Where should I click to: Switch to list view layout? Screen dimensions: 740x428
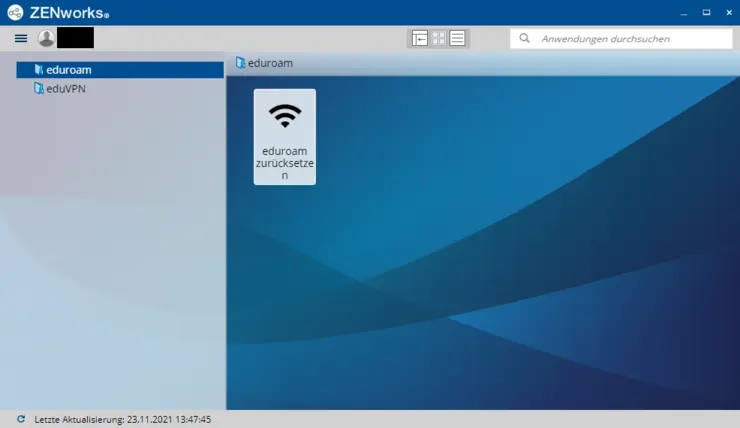(x=457, y=38)
